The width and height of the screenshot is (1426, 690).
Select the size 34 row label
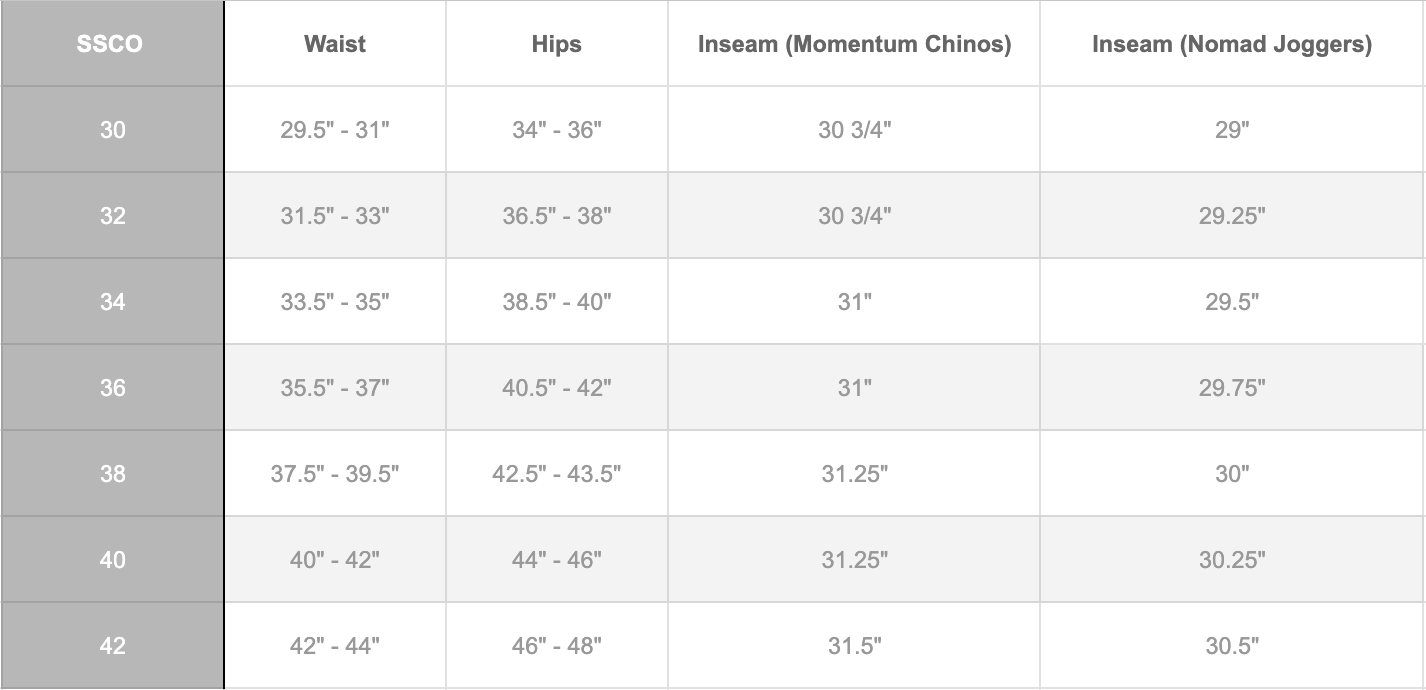click(x=112, y=302)
